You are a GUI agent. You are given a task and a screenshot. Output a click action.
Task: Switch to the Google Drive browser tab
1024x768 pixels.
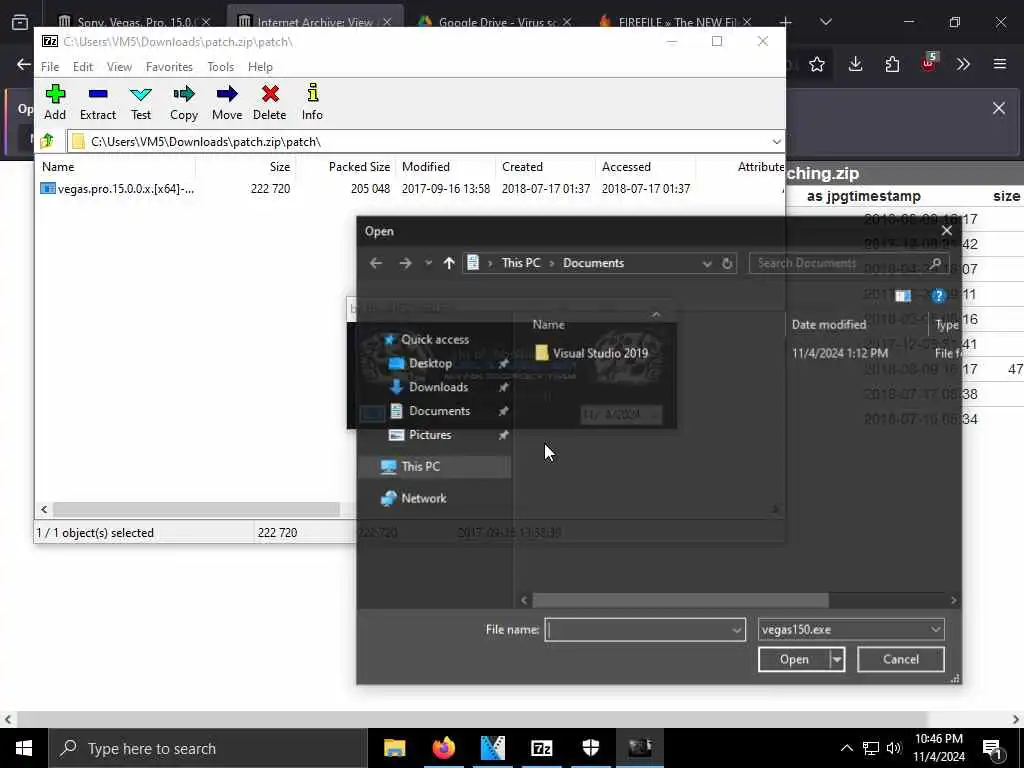click(x=496, y=22)
